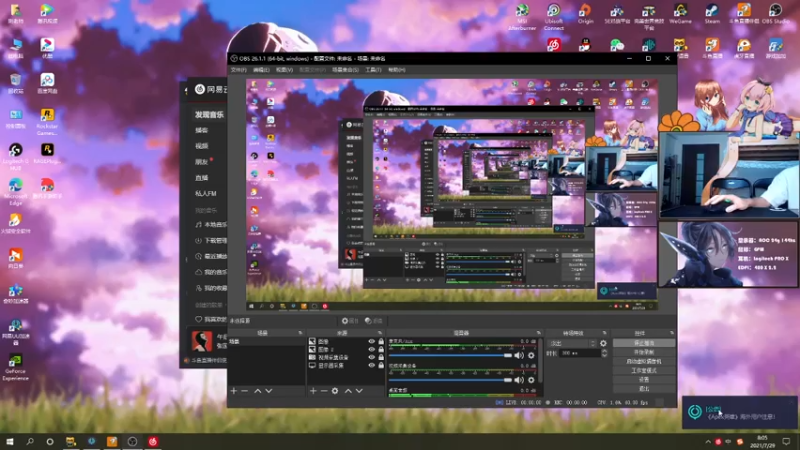This screenshot has height=450, width=800.
Task: Open Microsoft Edge desktop shortcut
Action: 15,192
